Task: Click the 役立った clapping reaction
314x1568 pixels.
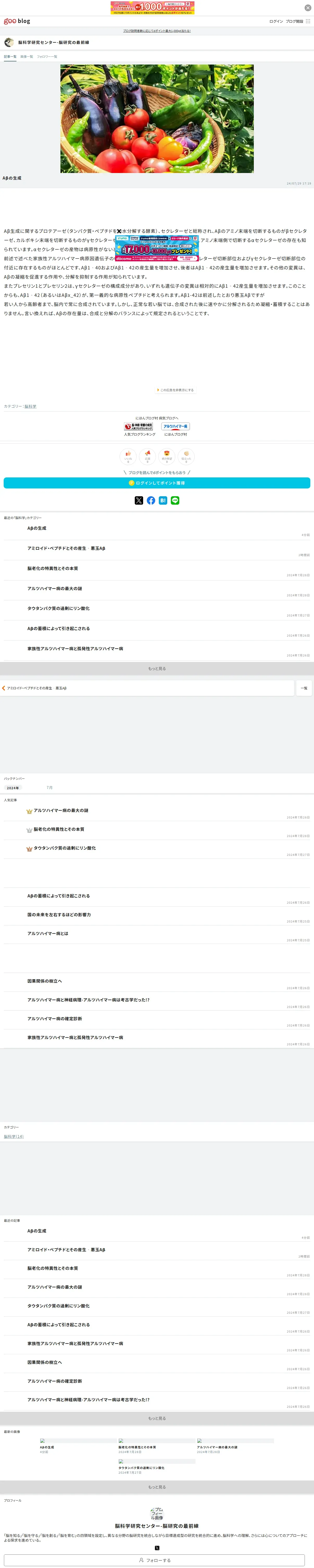Action: pos(186,457)
